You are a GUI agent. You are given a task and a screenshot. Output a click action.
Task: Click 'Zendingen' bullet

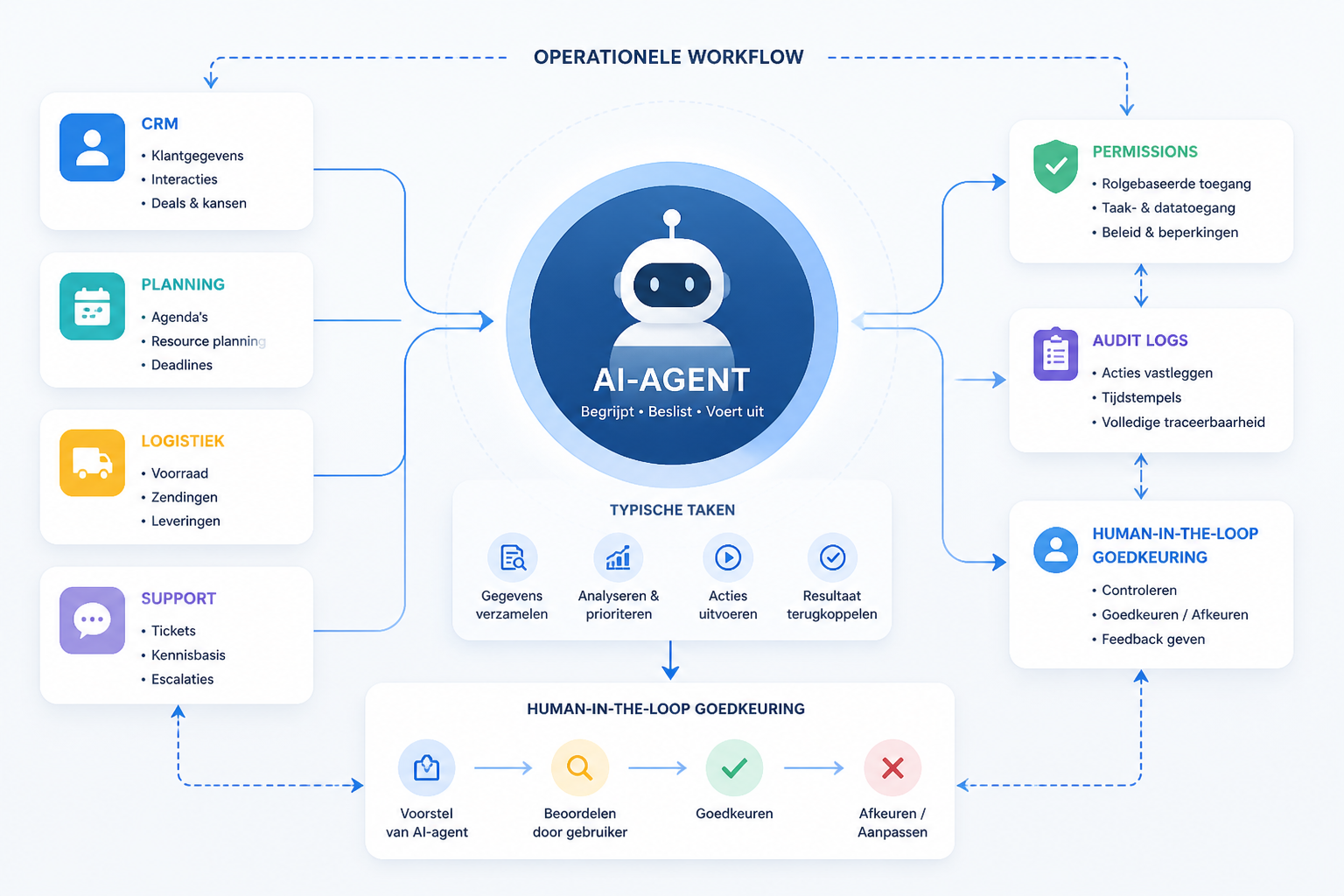tap(184, 497)
